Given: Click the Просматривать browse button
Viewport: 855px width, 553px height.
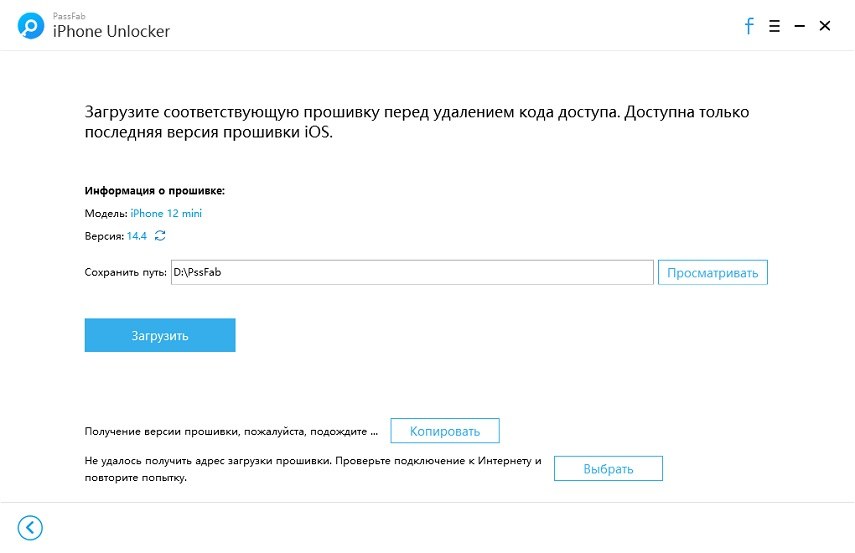Looking at the screenshot, I should click(x=713, y=272).
